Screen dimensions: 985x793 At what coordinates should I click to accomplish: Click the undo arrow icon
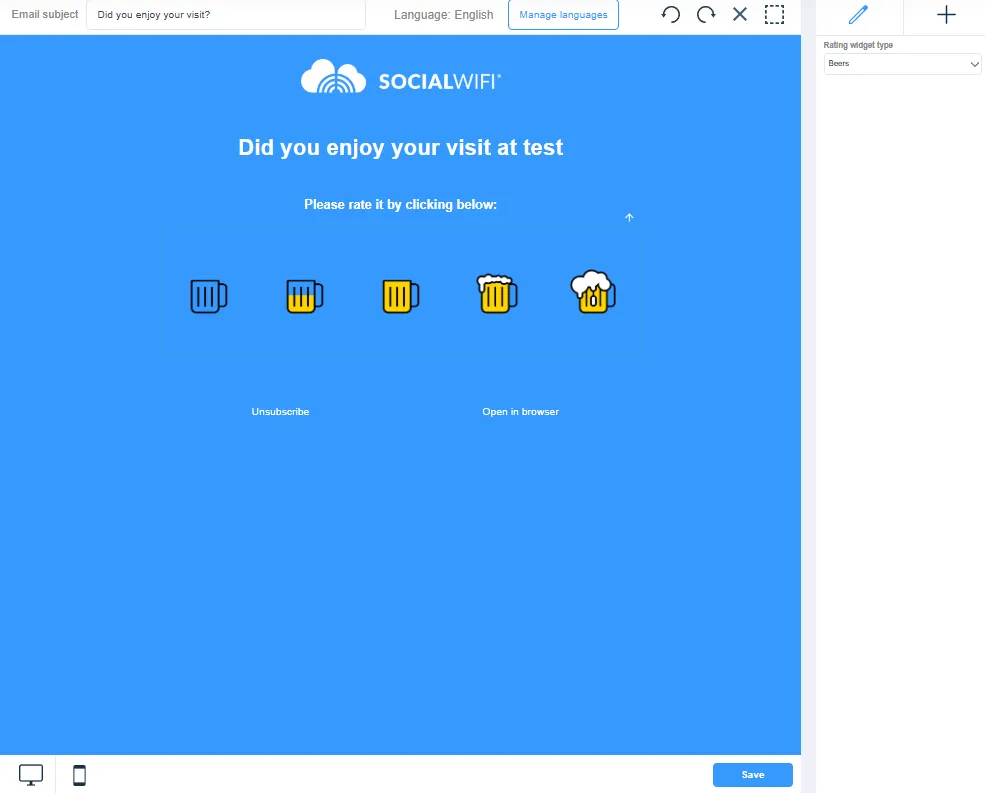[x=671, y=15]
